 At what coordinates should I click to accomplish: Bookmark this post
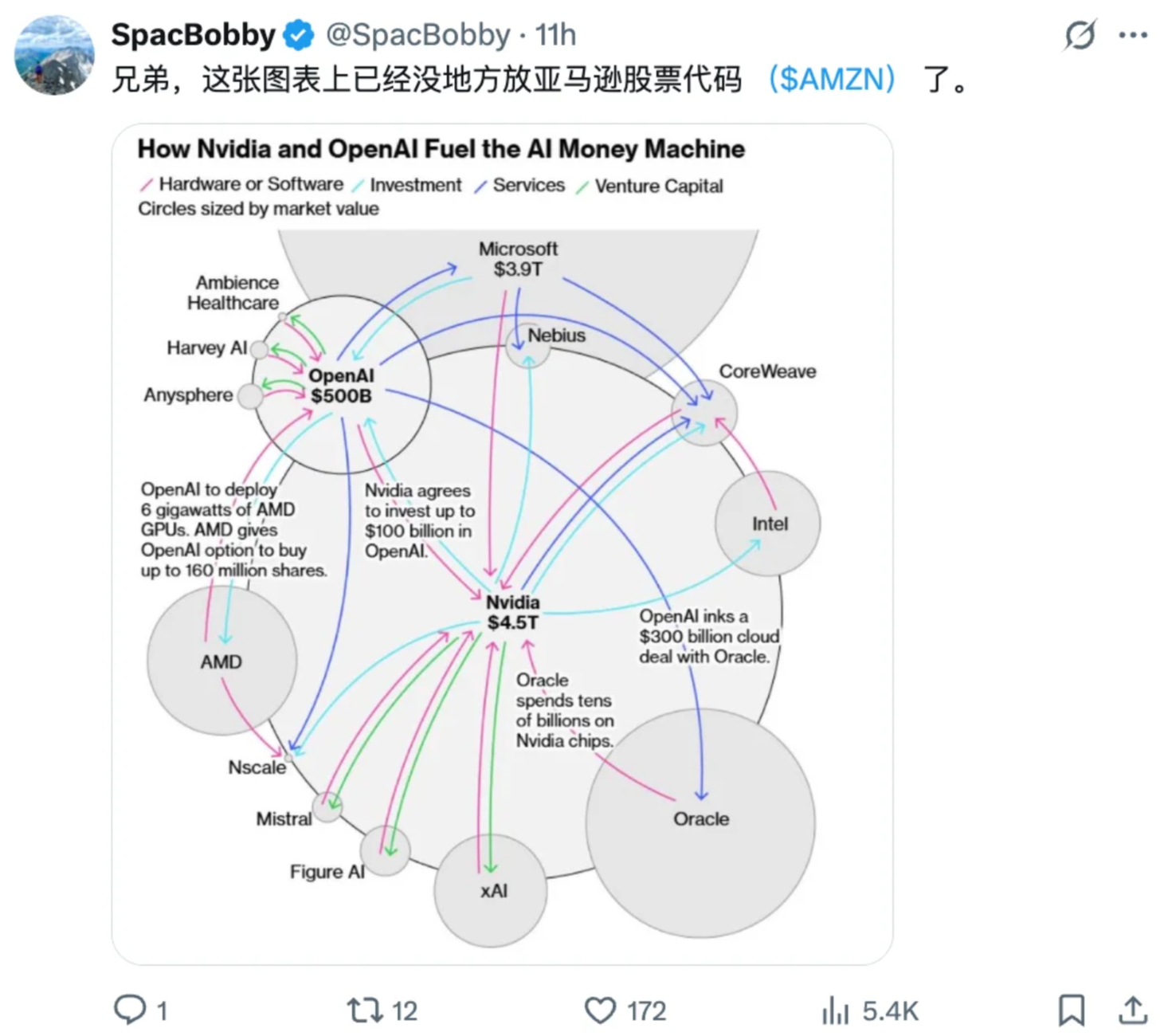1071,1010
